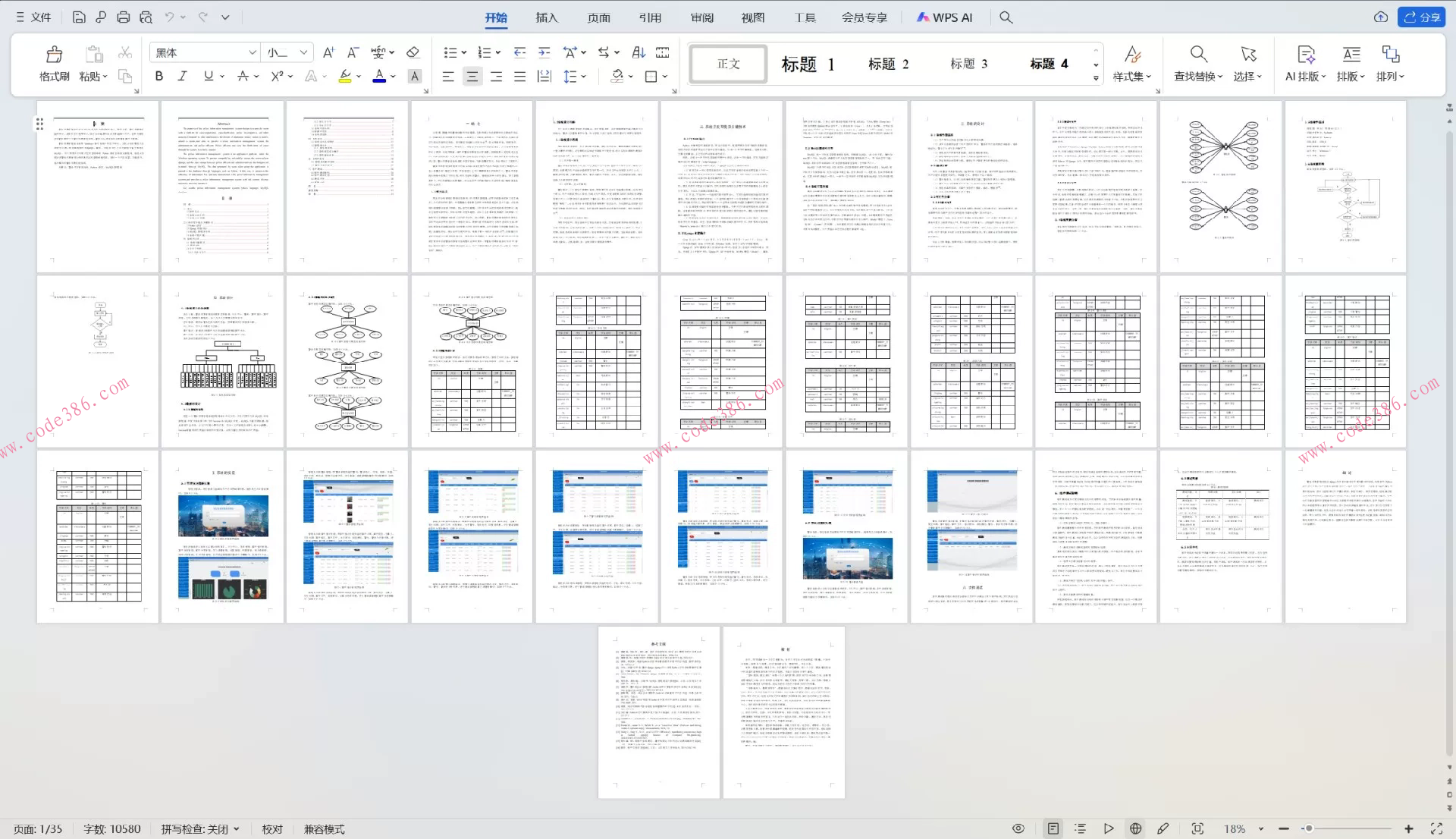
Task: Toggle bold formatting
Action: (x=158, y=76)
